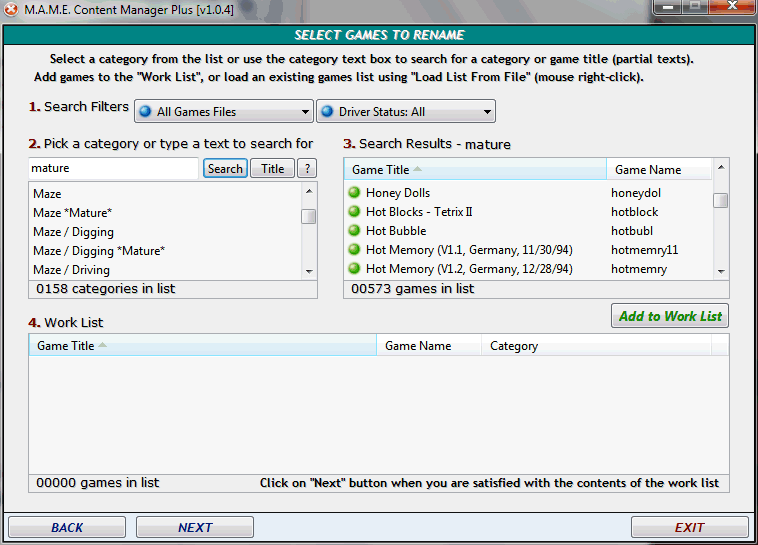Viewport: 758px width, 545px height.
Task: Sort search results by Game Title header
Action: click(x=475, y=169)
